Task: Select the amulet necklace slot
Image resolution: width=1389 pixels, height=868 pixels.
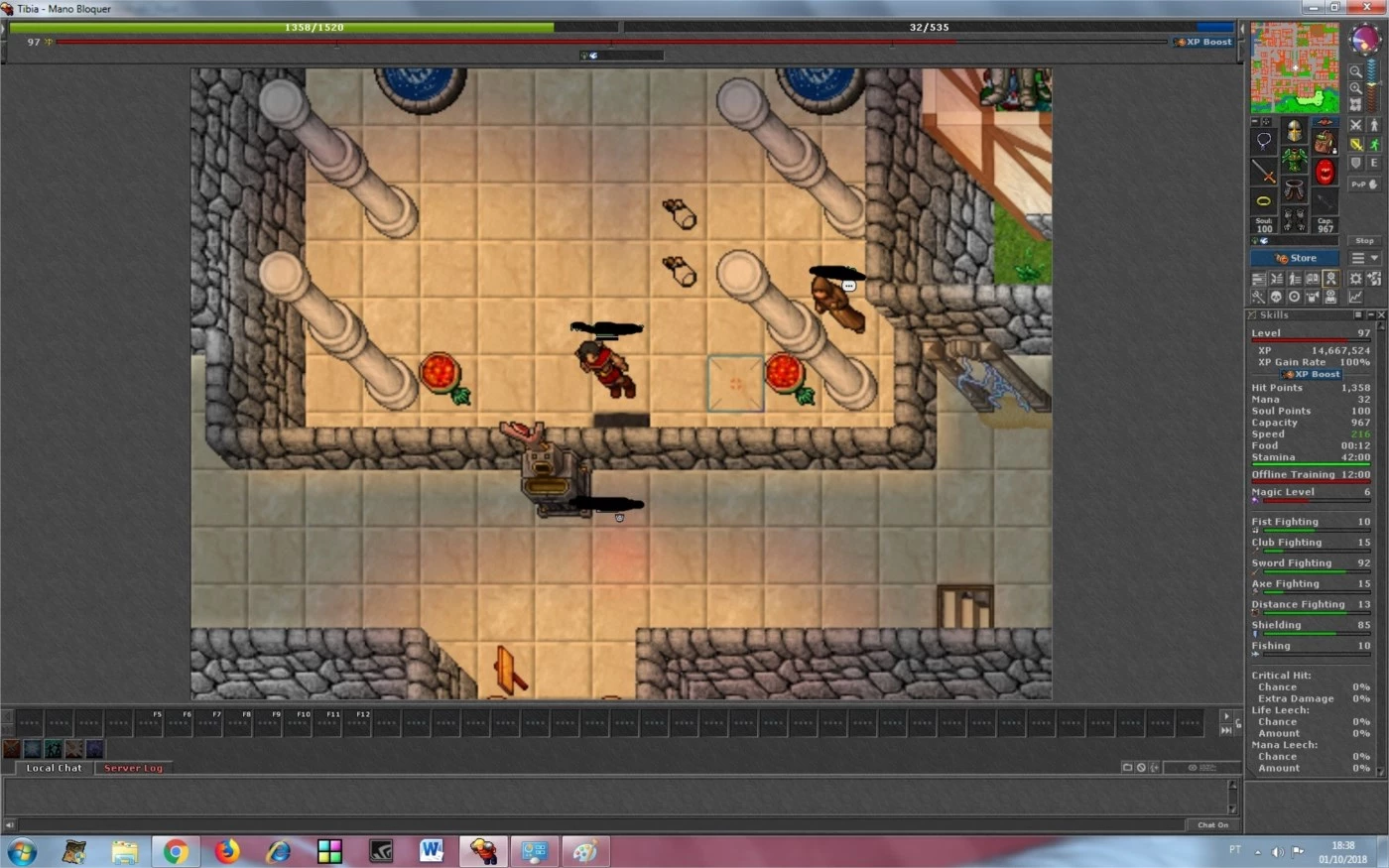Action: (1263, 141)
